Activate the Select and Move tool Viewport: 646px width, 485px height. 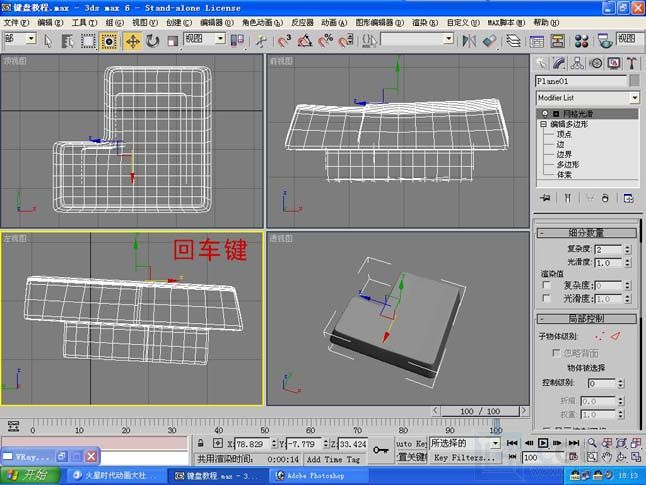[x=132, y=41]
